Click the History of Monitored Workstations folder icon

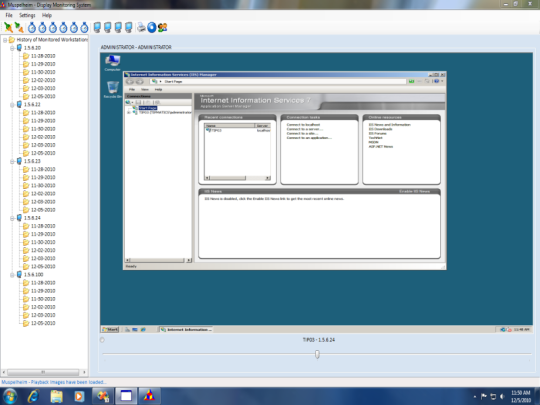tap(12, 40)
